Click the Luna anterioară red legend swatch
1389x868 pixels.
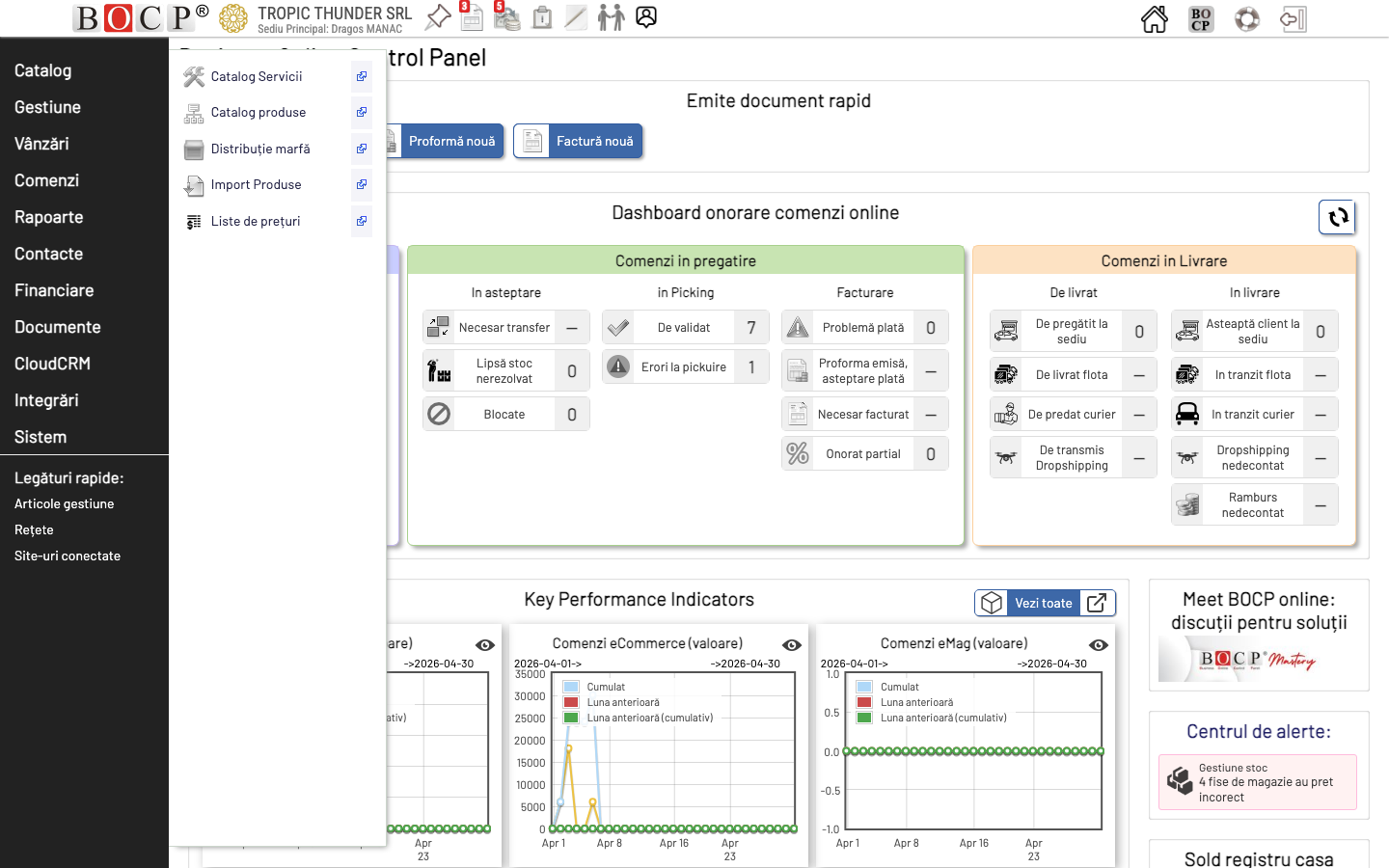tap(571, 703)
